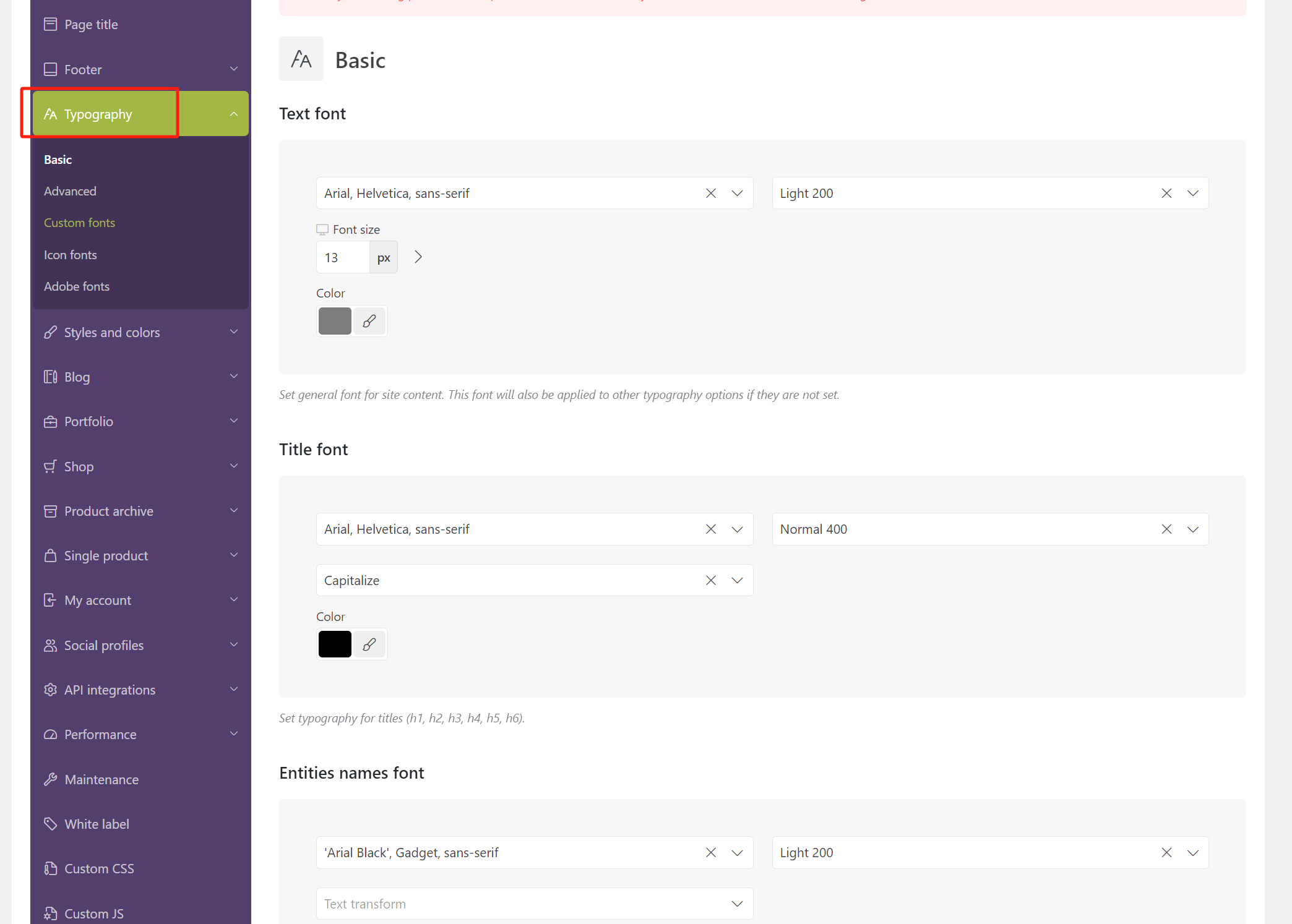Click the Font size responsive arrow
This screenshot has width=1292, height=924.
pos(418,257)
